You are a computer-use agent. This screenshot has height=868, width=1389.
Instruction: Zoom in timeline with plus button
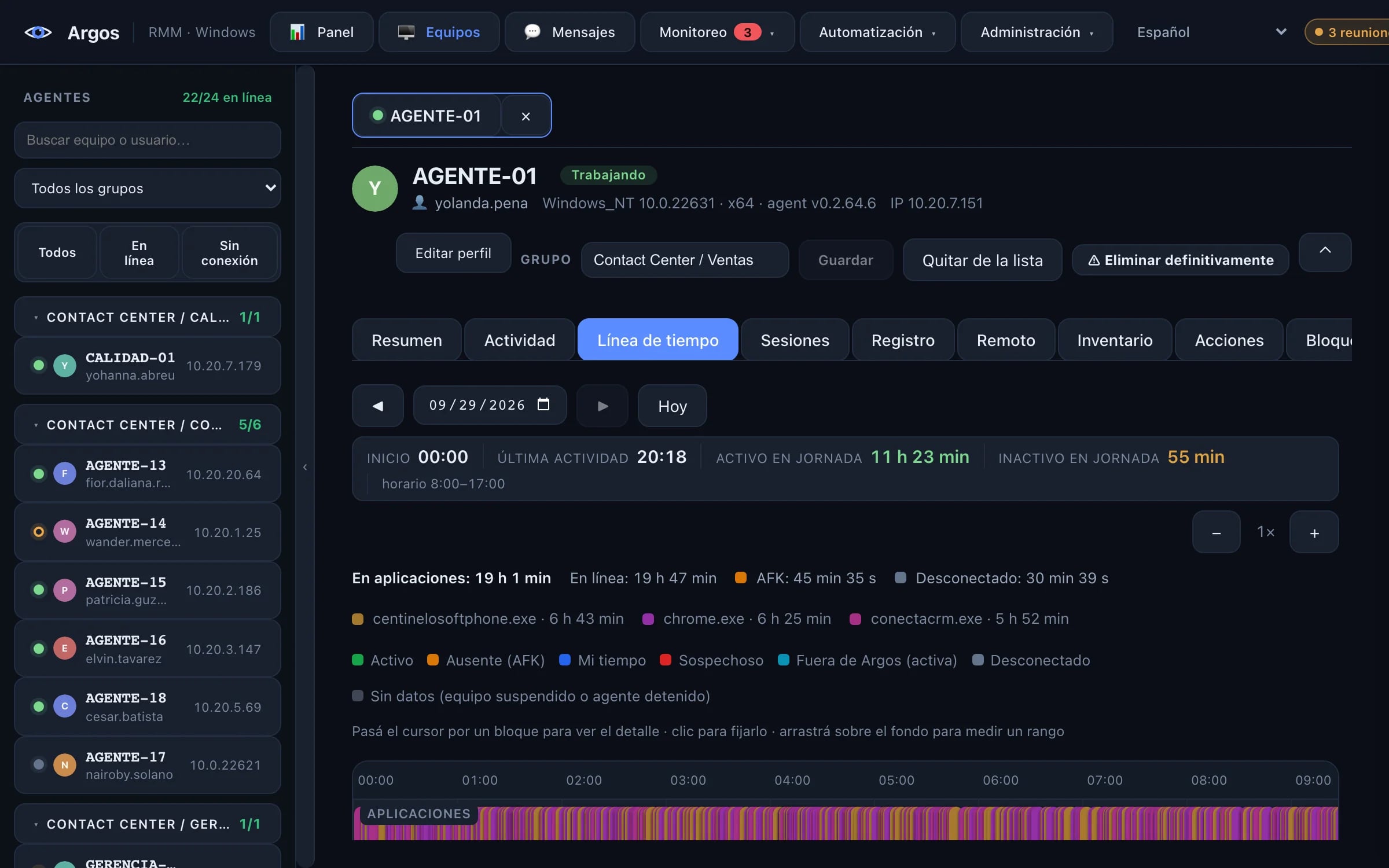pyautogui.click(x=1314, y=532)
